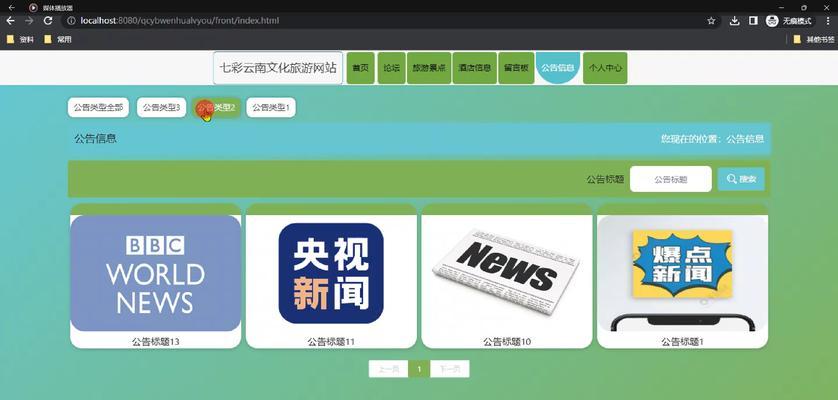Bookmark this page with the star icon
Image resolution: width=838 pixels, height=400 pixels.
pyautogui.click(x=711, y=21)
